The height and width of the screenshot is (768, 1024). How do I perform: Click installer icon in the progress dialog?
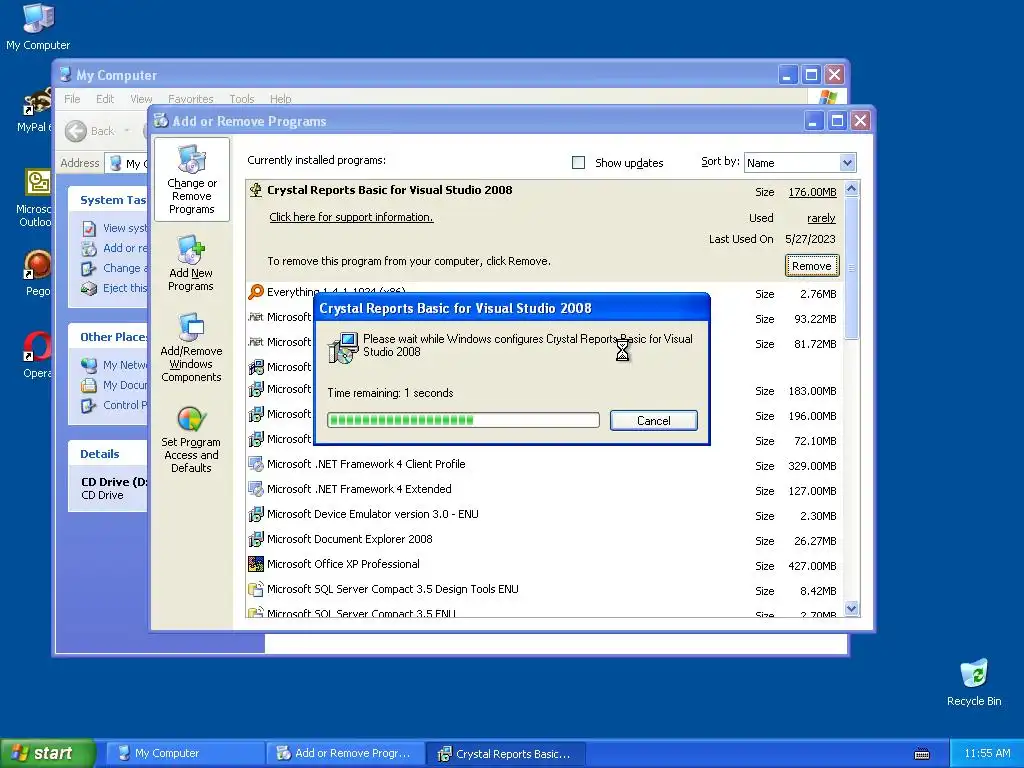pyautogui.click(x=343, y=347)
